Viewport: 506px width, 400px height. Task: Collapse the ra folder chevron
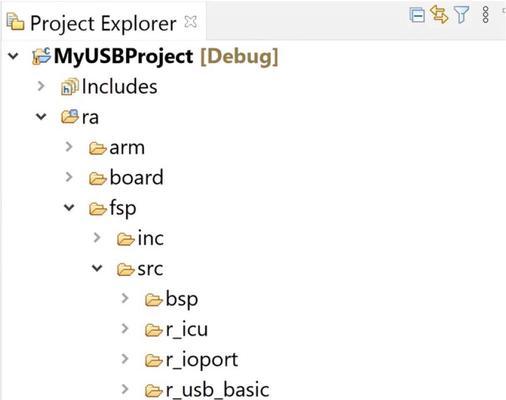[x=41, y=117]
